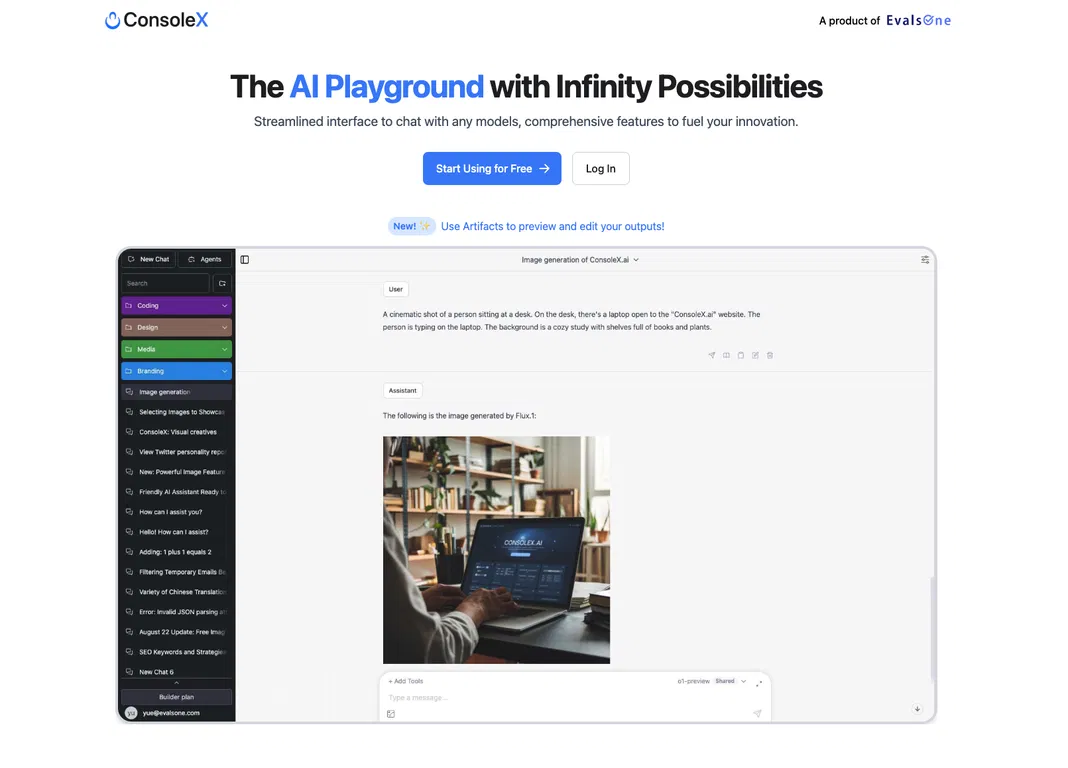Click the scroll-to-bottom arrow icon
Viewport: 1068px width, 768px height.
[x=917, y=709]
